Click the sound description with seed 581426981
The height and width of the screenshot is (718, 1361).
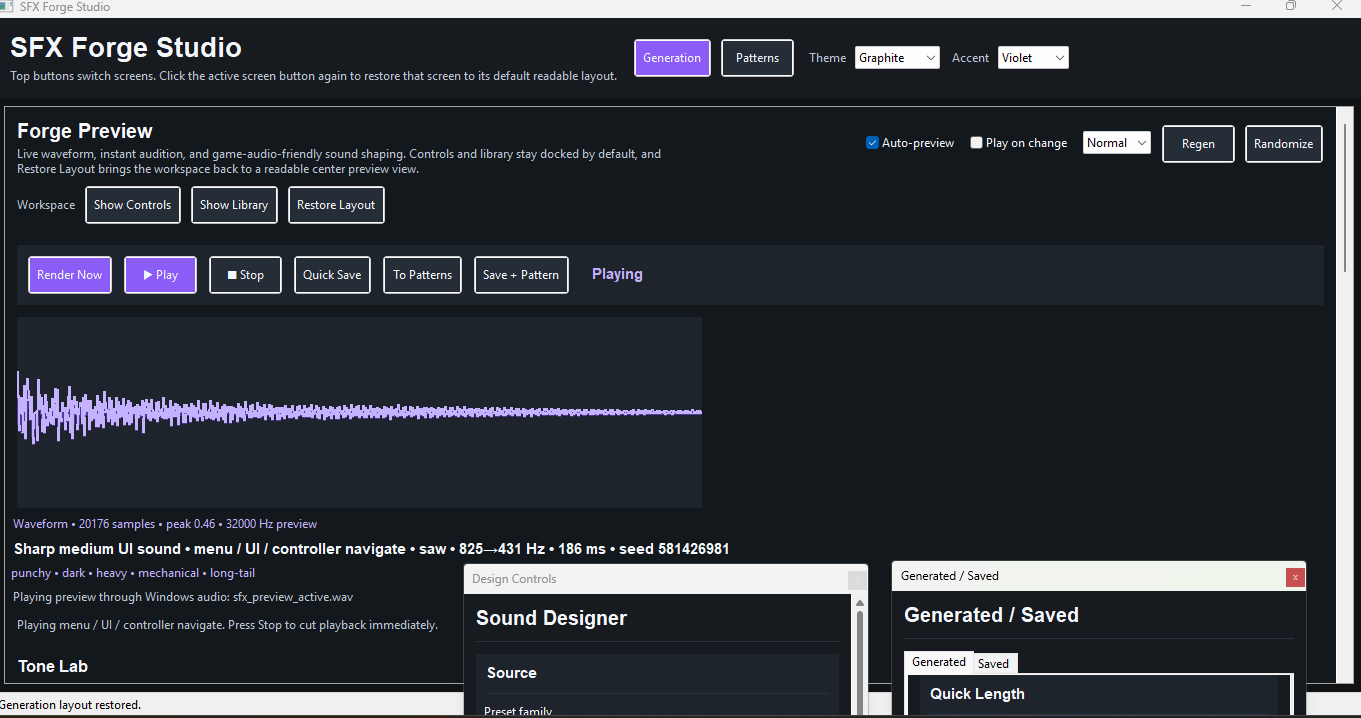point(371,549)
